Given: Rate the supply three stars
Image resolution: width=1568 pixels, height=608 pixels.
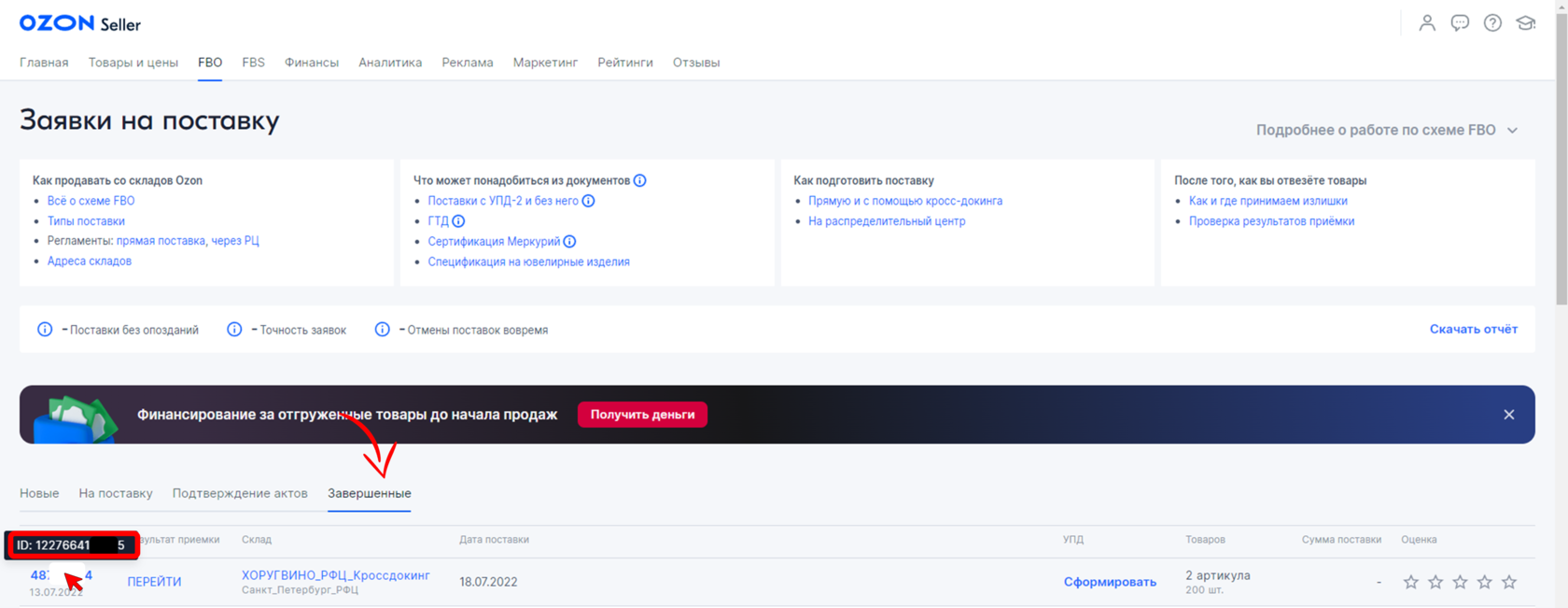Looking at the screenshot, I should pyautogui.click(x=1460, y=582).
